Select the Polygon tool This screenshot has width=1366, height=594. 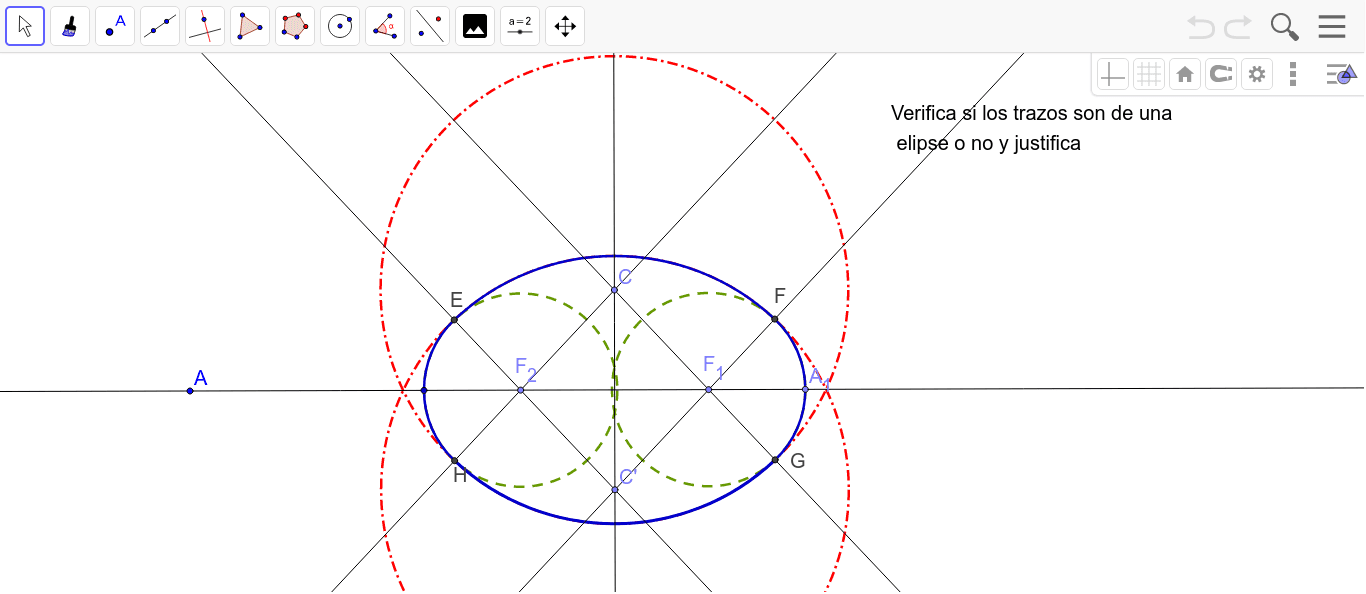250,26
